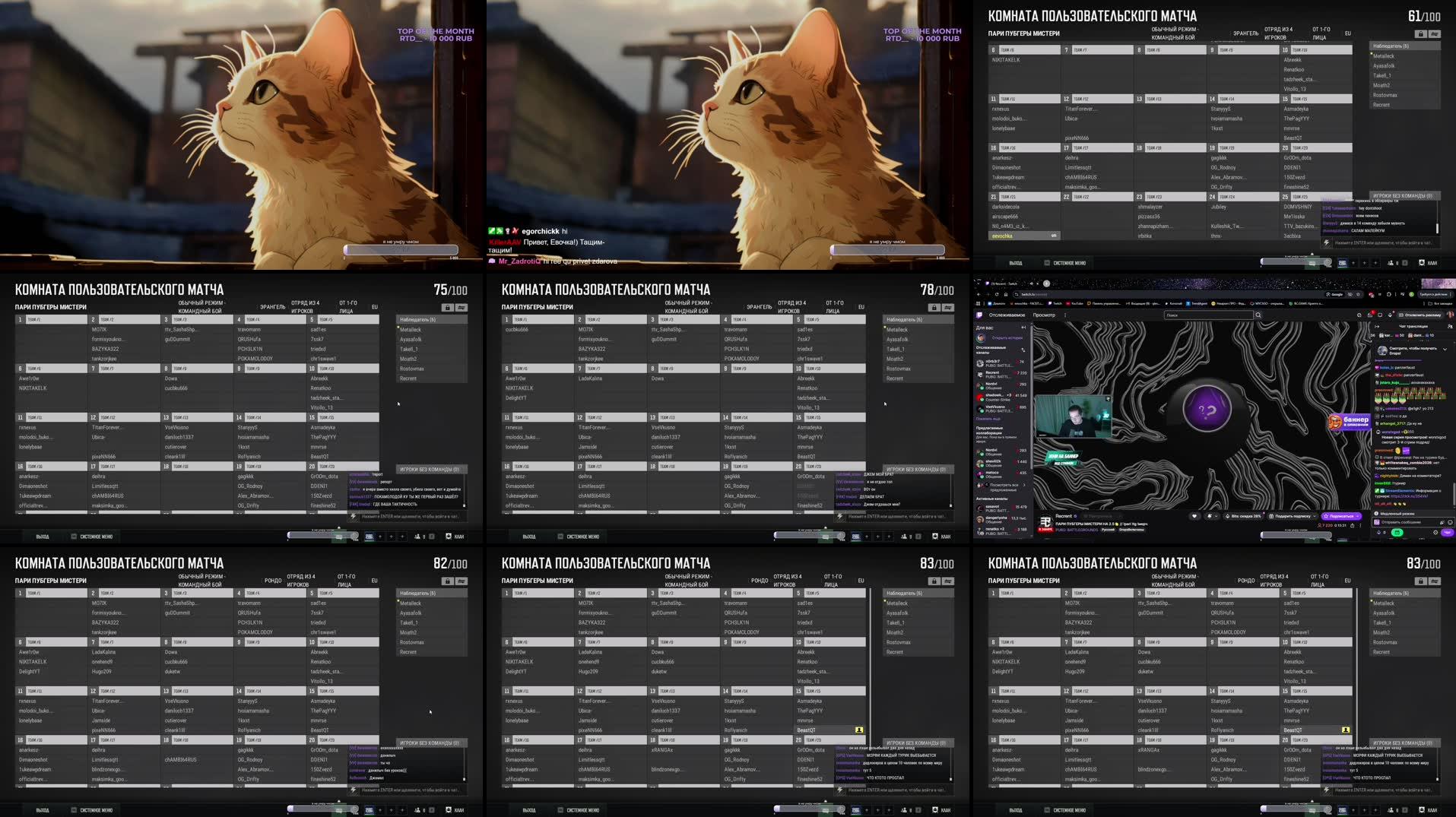Click the gift icon for Подарить подписку
1456x817 pixels.
pos(1270,516)
